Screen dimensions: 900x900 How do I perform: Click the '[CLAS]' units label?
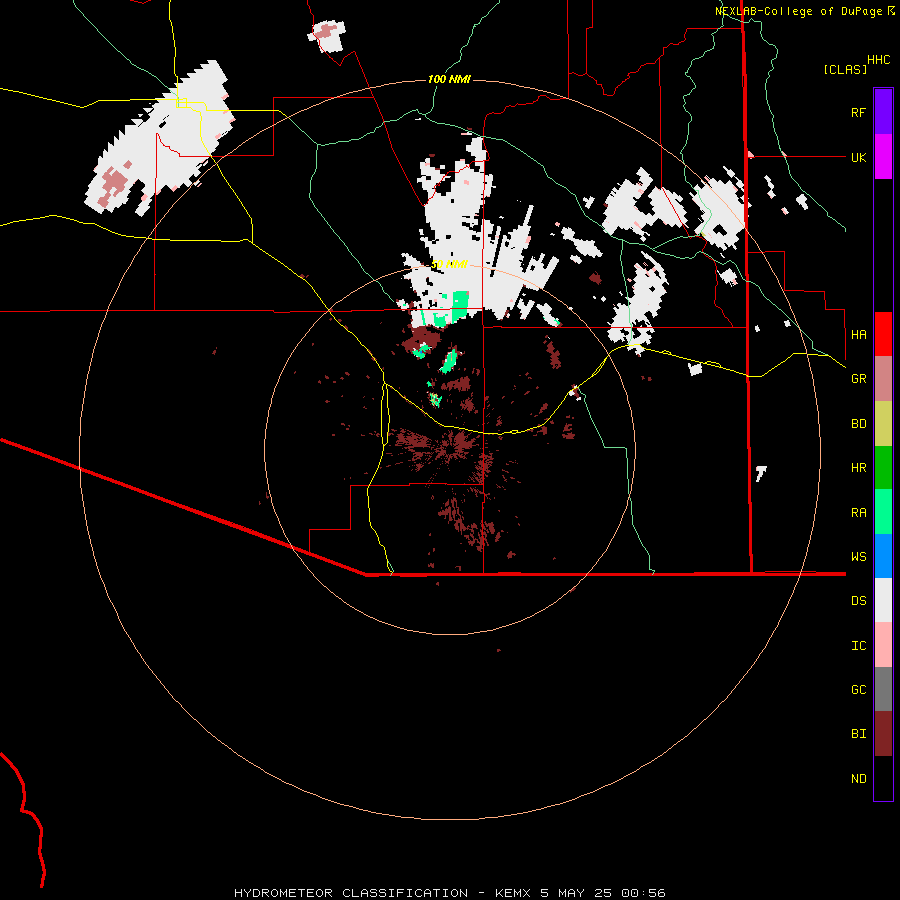845,70
